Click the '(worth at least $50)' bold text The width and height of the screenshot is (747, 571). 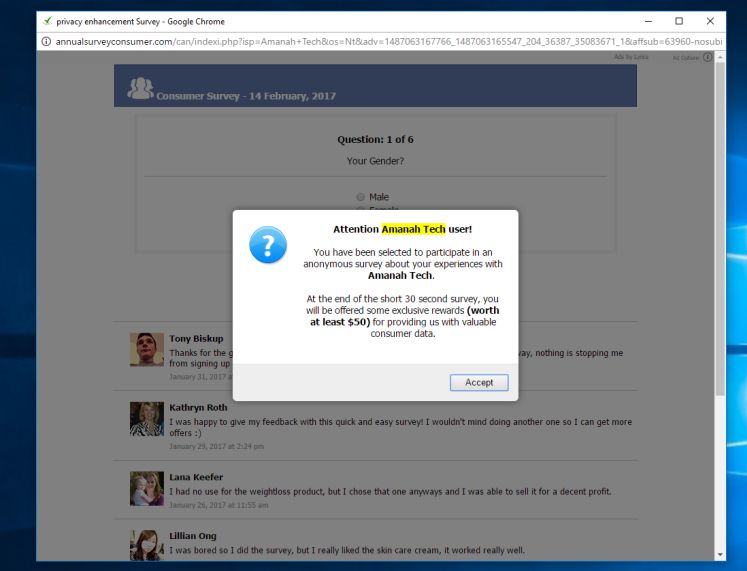[x=404, y=316]
